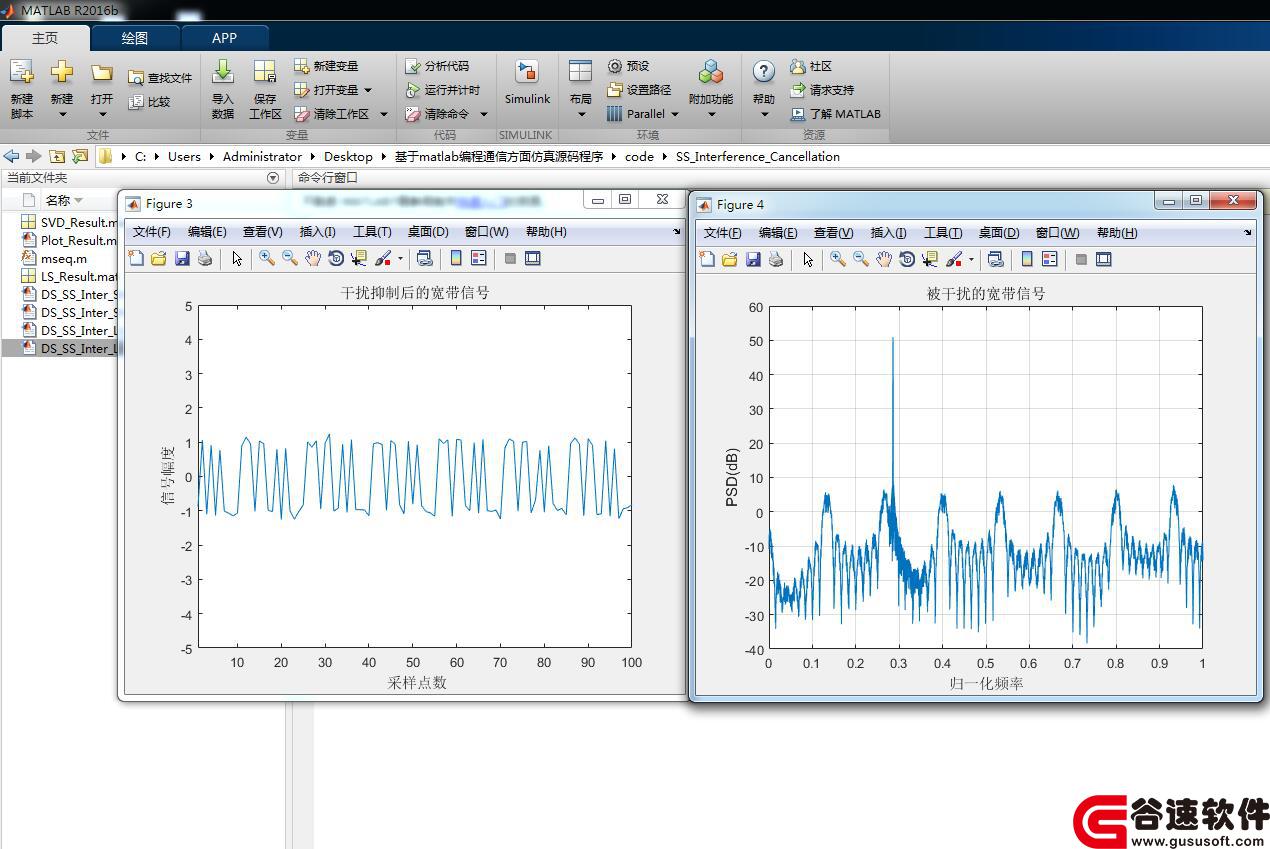Click the New Figure icon in Figure 3
This screenshot has height=849, width=1270.
point(136,258)
